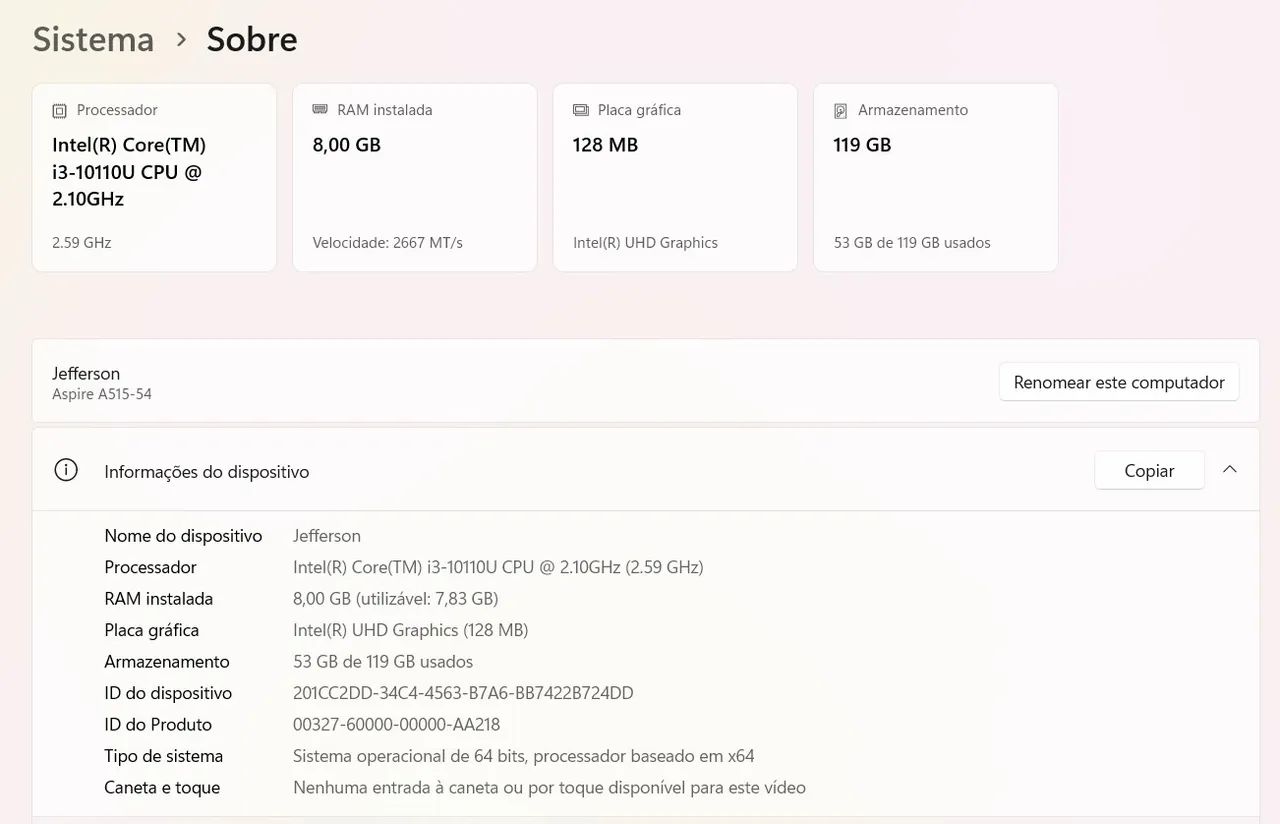Click the RAM instalada memory icon
The width and height of the screenshot is (1280, 824).
320,109
